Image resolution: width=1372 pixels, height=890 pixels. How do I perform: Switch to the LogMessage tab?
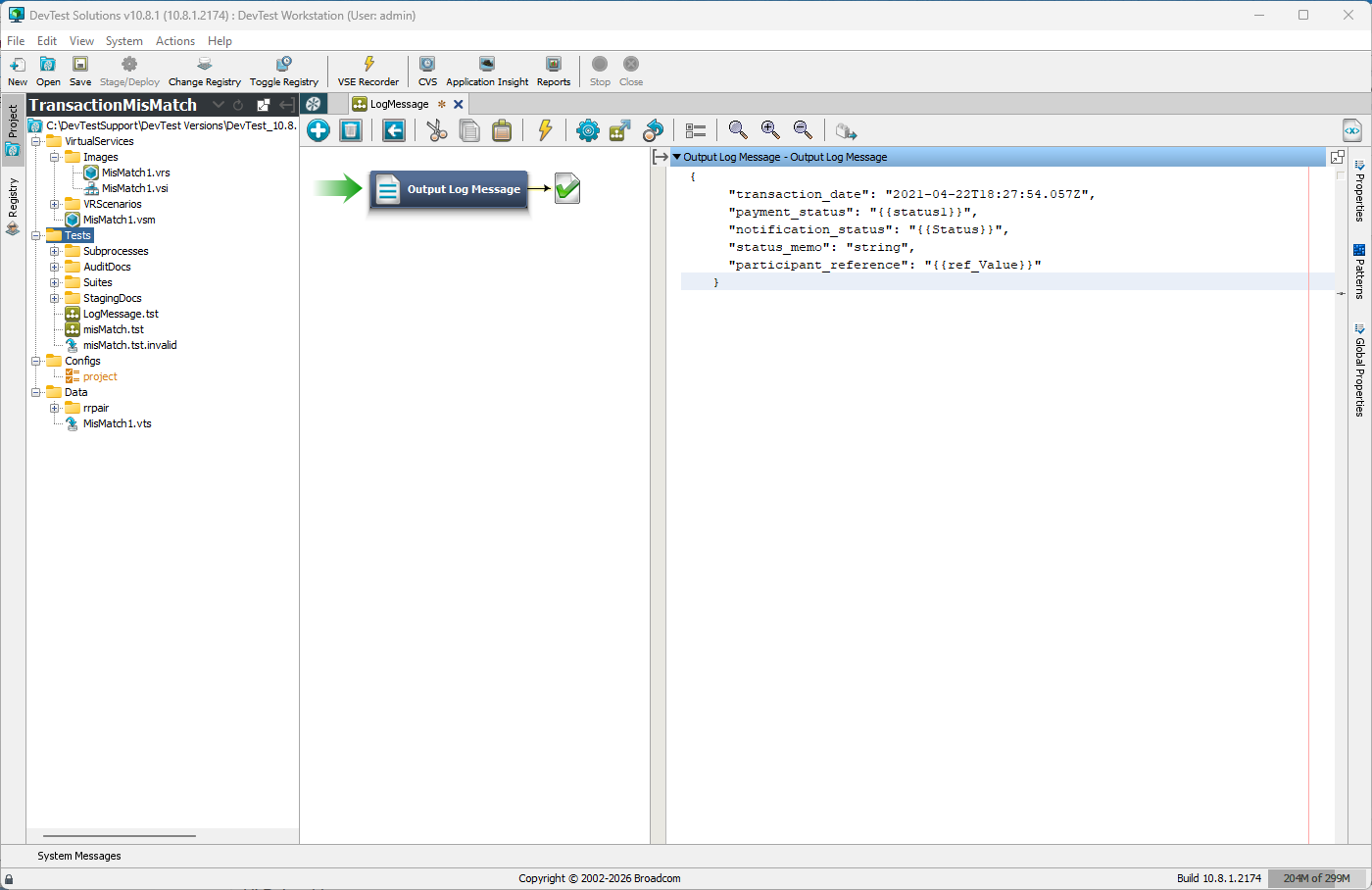point(400,104)
